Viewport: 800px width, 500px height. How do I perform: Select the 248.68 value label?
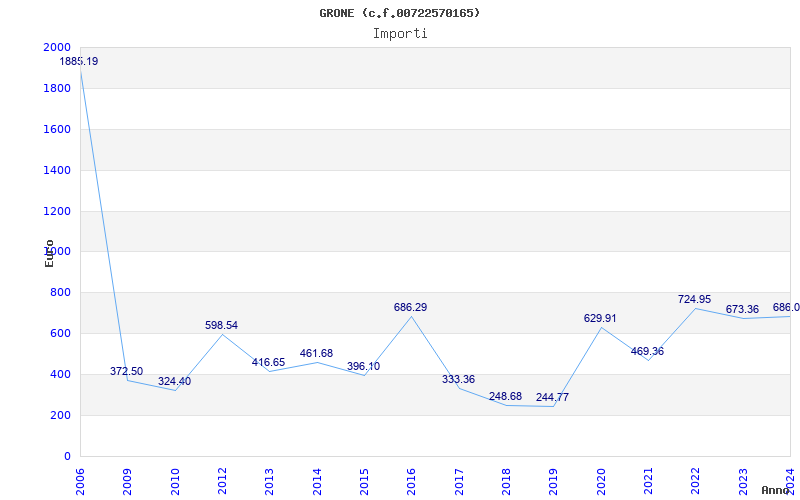pyautogui.click(x=506, y=396)
